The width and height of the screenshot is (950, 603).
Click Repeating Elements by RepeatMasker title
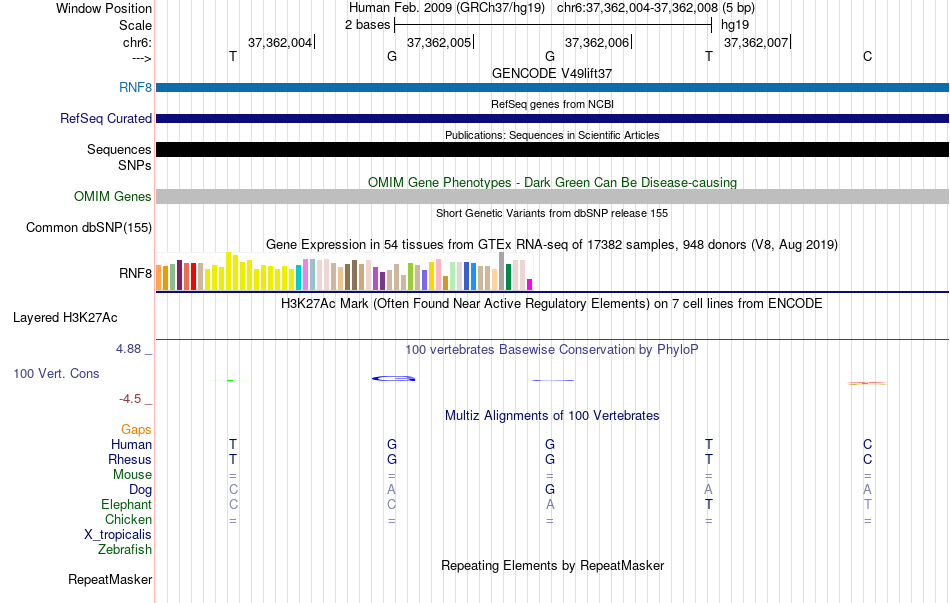point(553,565)
